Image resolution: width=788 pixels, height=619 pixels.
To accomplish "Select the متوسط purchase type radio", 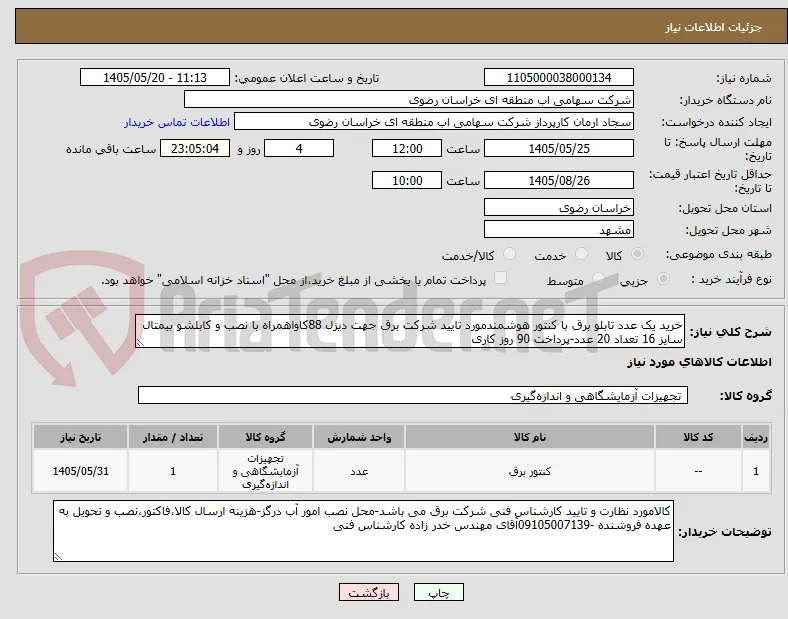I will point(598,279).
